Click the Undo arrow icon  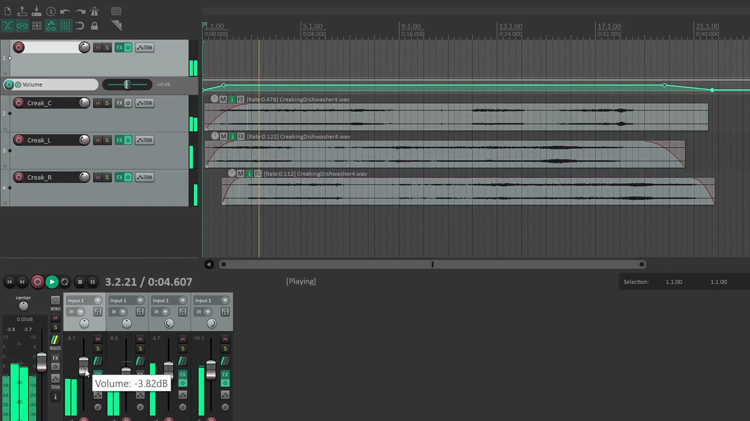(x=65, y=11)
